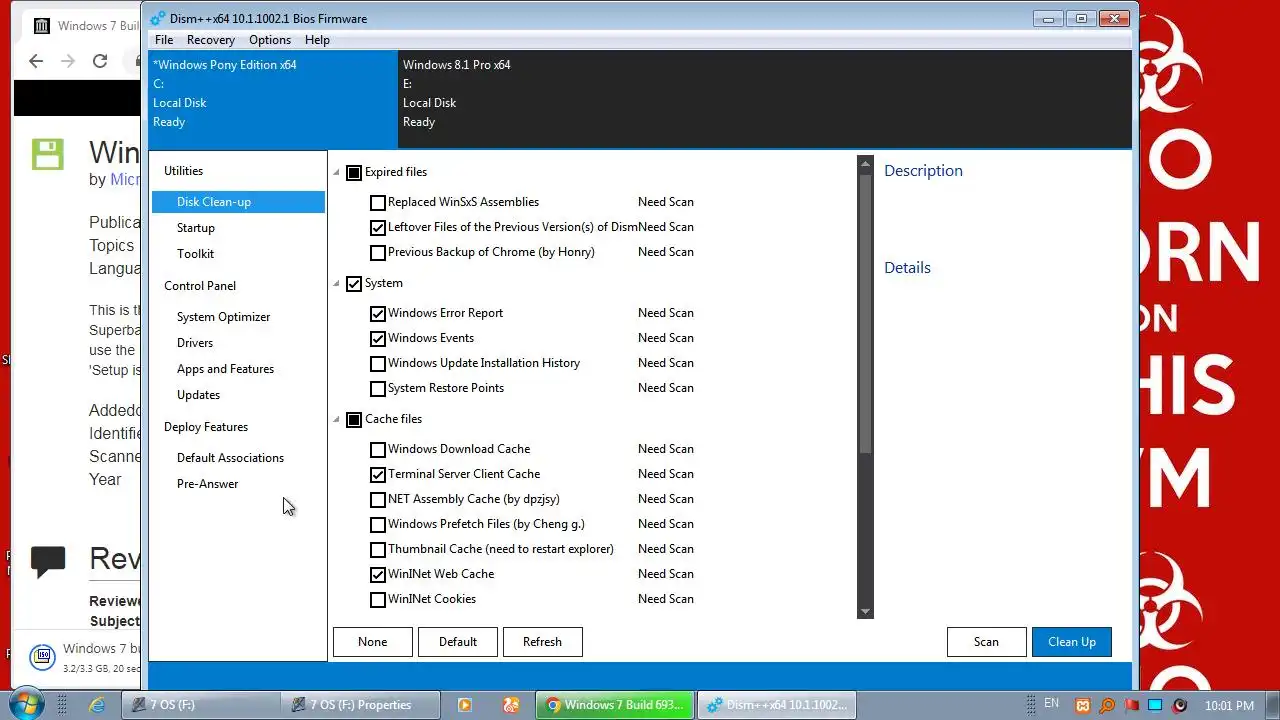Image resolution: width=1280 pixels, height=720 pixels.
Task: Click the forward arrow in Chrome
Action: click(x=68, y=61)
